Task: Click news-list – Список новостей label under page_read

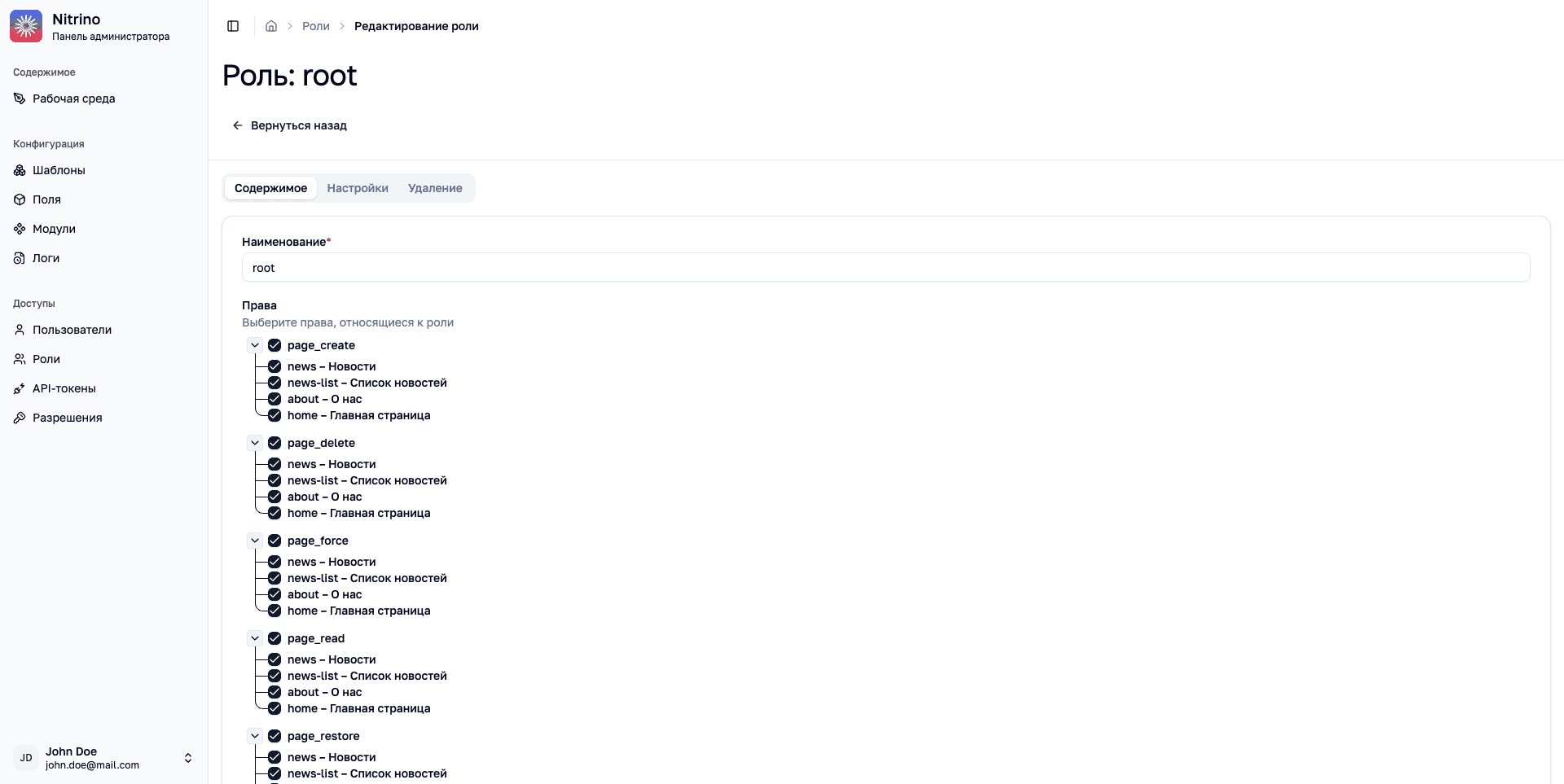Action: click(367, 676)
